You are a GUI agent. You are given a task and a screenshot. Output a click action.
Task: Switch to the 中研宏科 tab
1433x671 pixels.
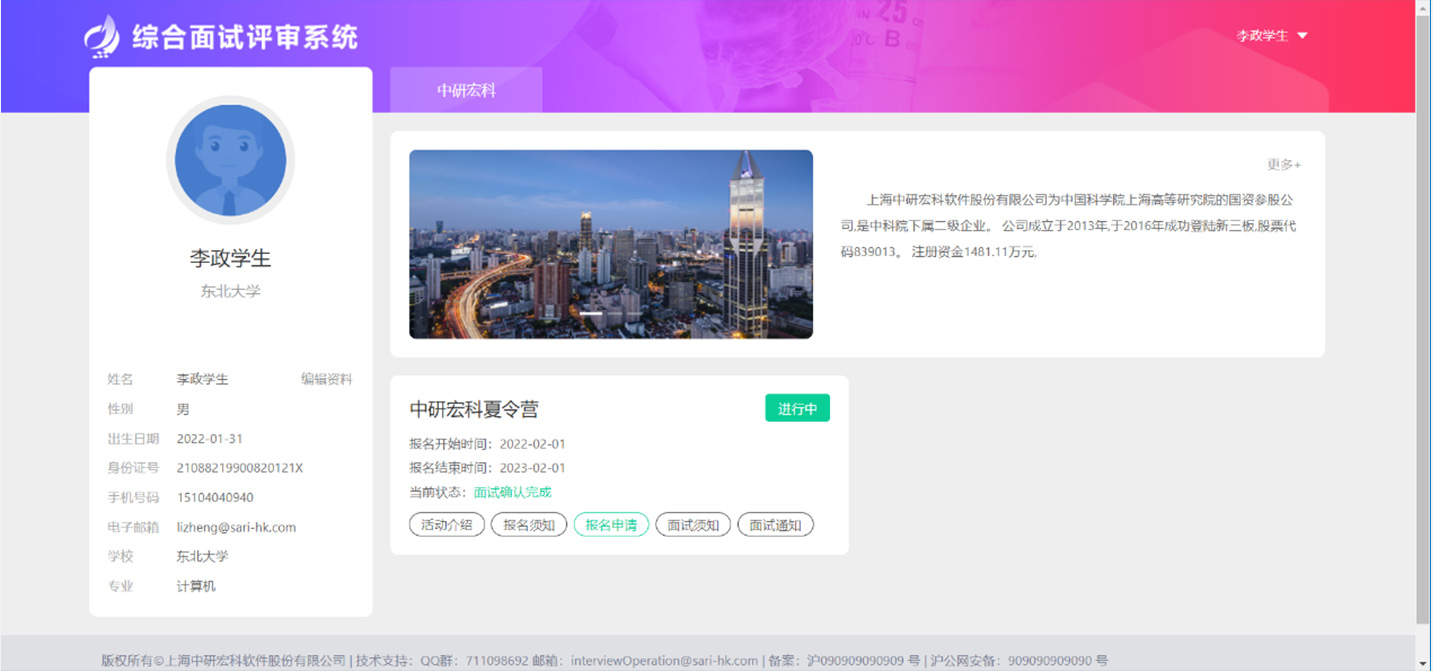(466, 90)
